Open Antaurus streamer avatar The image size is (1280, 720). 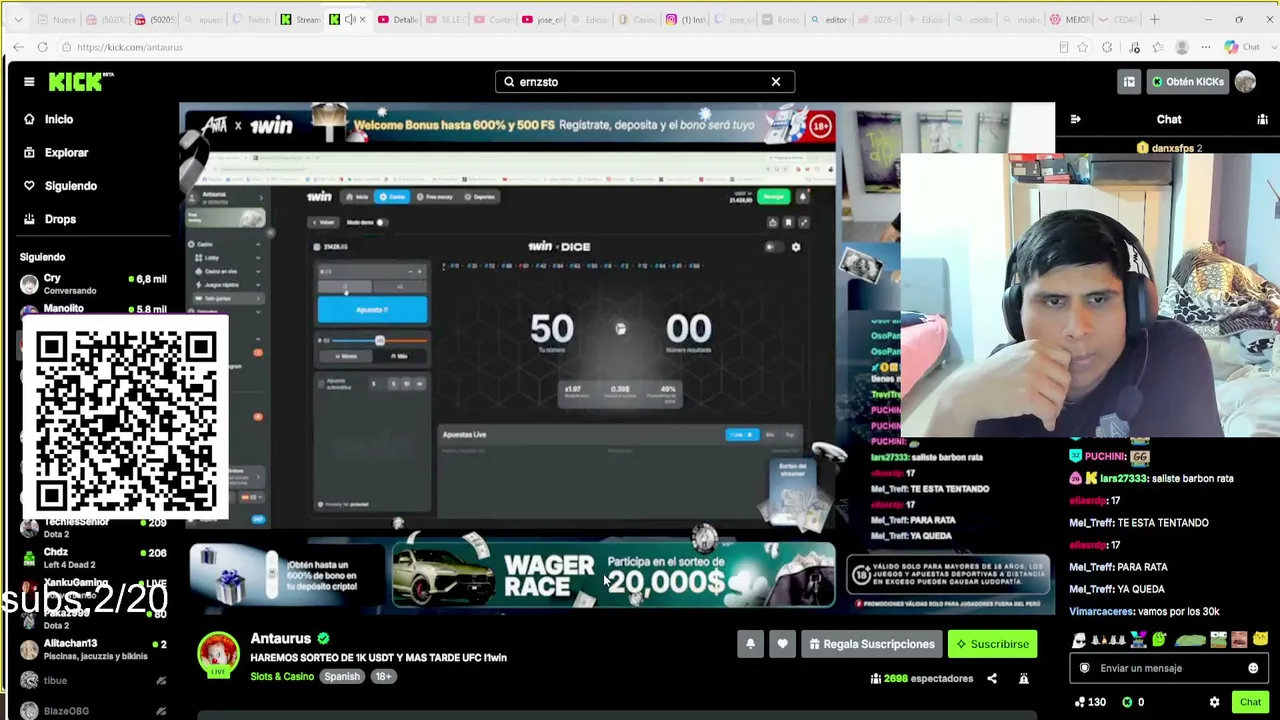218,653
